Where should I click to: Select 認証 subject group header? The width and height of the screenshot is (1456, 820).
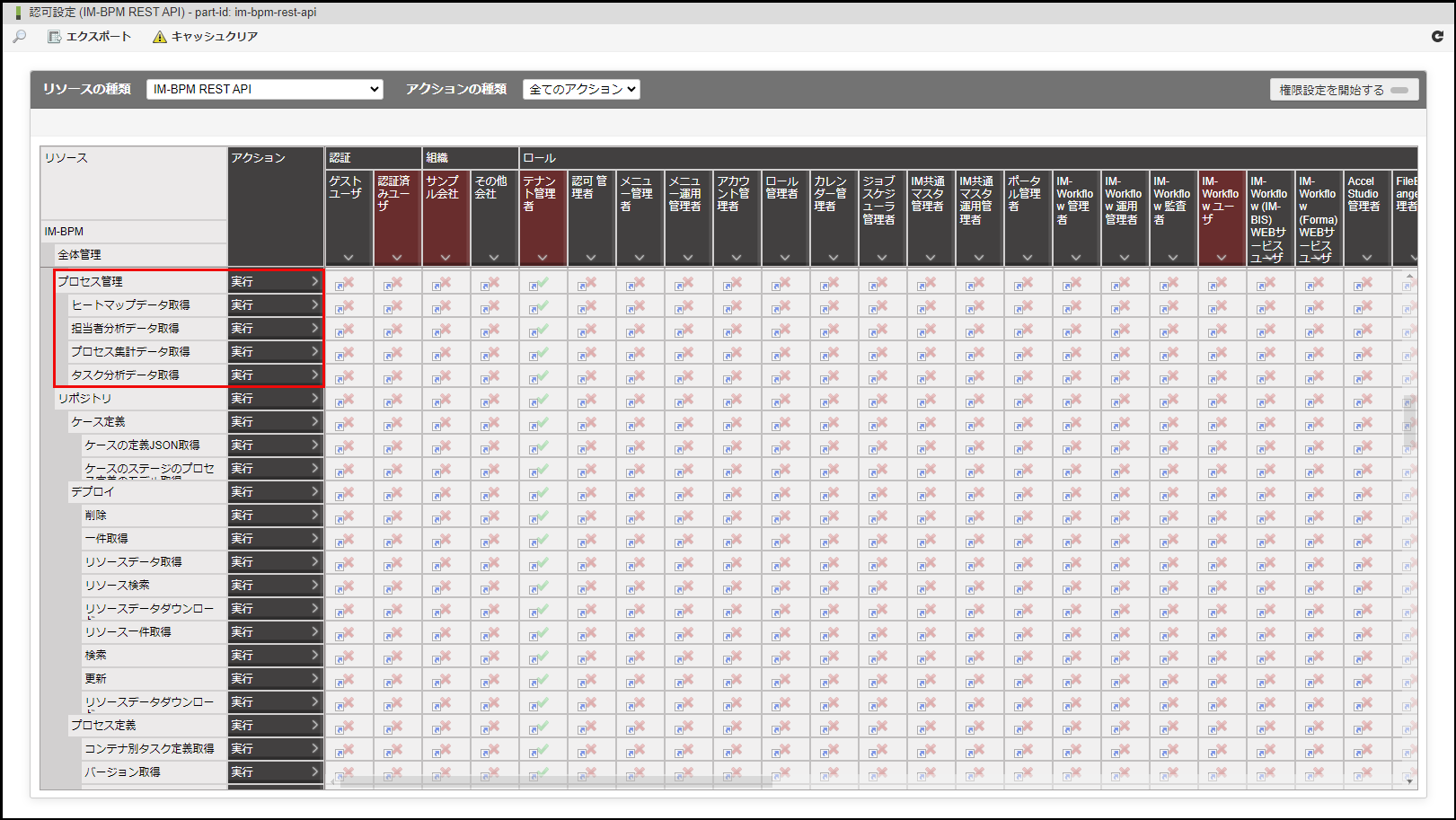(374, 157)
